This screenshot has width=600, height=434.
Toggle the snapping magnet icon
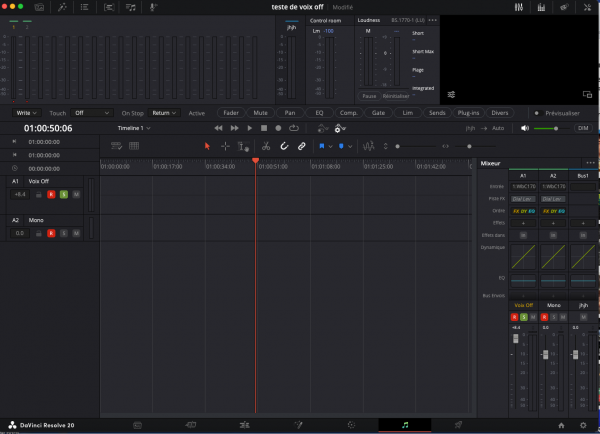(284, 146)
